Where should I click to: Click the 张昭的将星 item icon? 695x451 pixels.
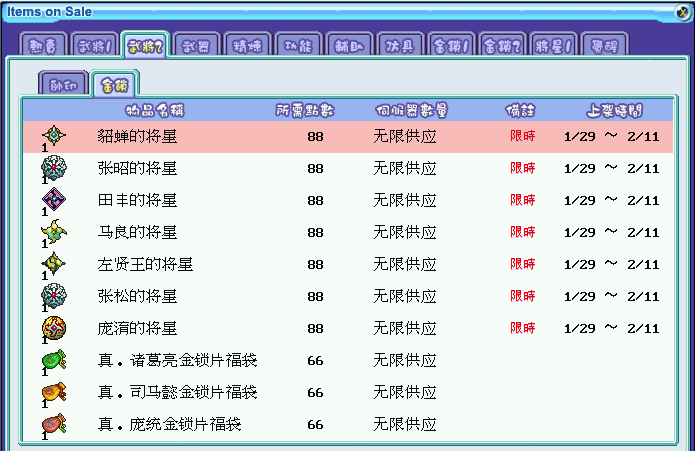[x=53, y=168]
